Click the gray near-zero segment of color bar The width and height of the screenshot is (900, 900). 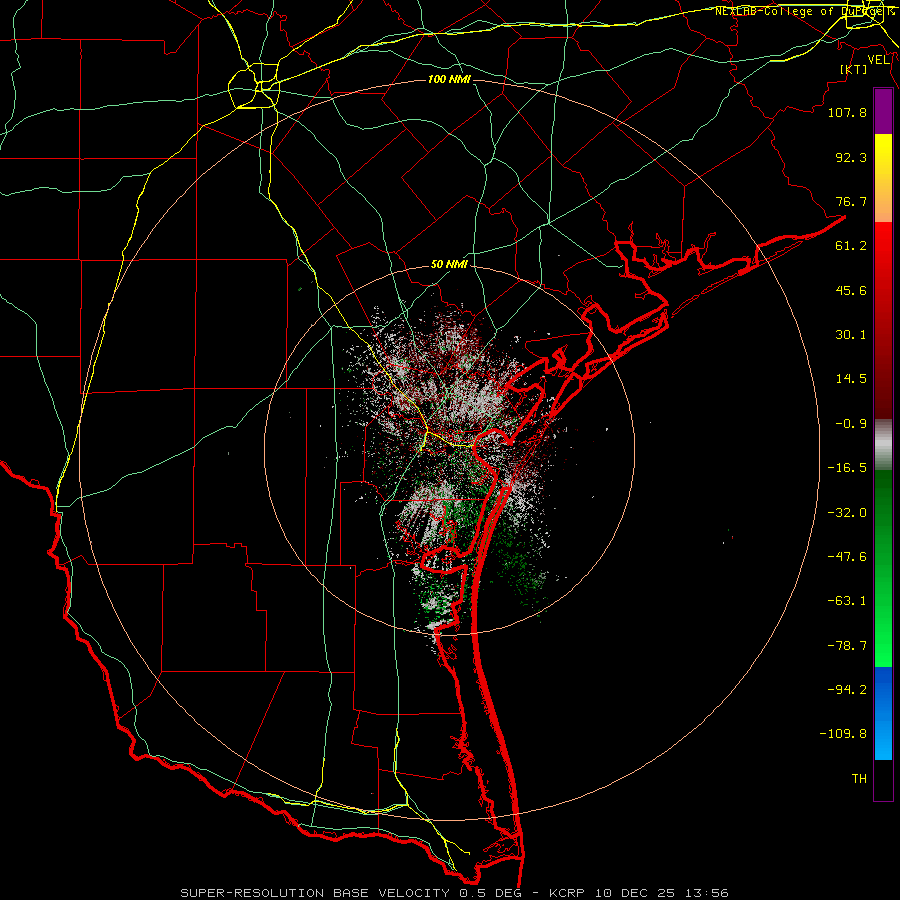[x=883, y=445]
